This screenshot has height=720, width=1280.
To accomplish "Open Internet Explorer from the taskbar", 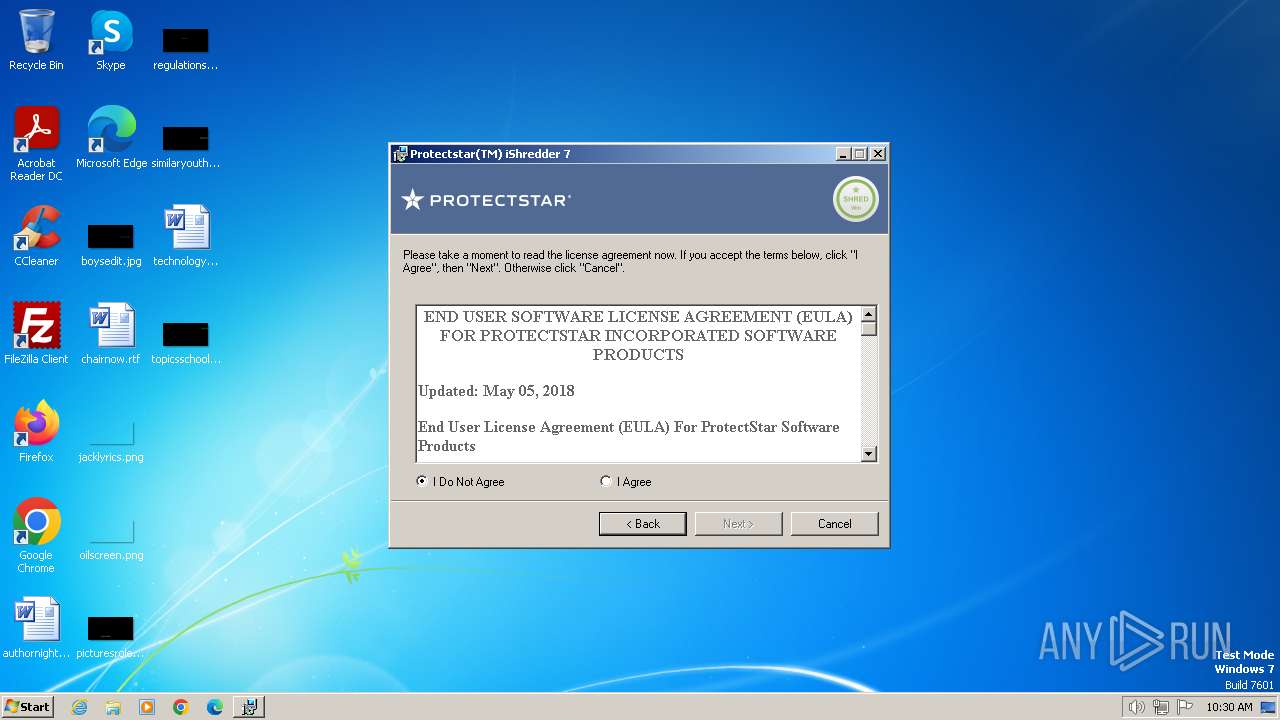I will point(79,707).
